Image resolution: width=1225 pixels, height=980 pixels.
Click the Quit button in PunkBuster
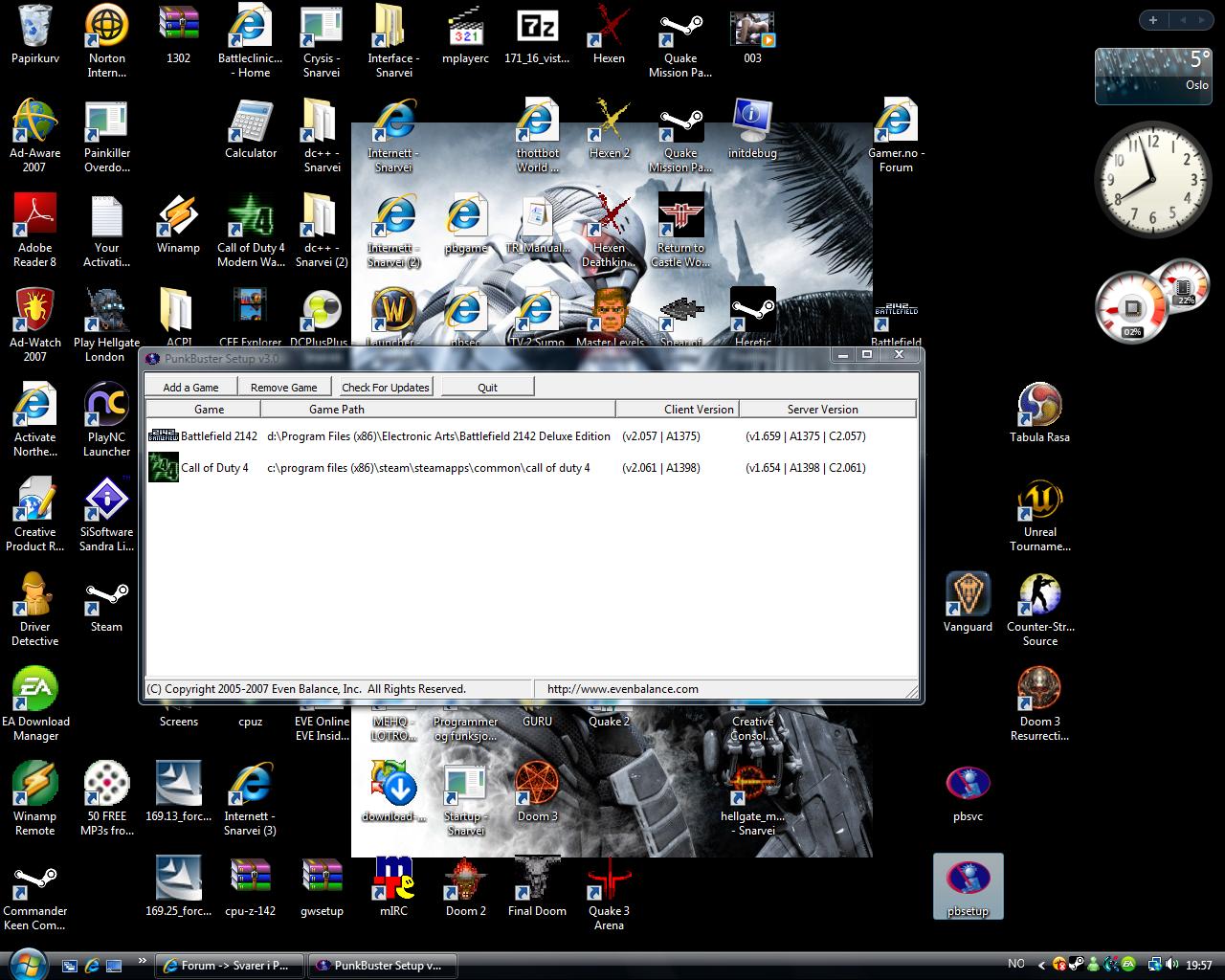click(487, 387)
